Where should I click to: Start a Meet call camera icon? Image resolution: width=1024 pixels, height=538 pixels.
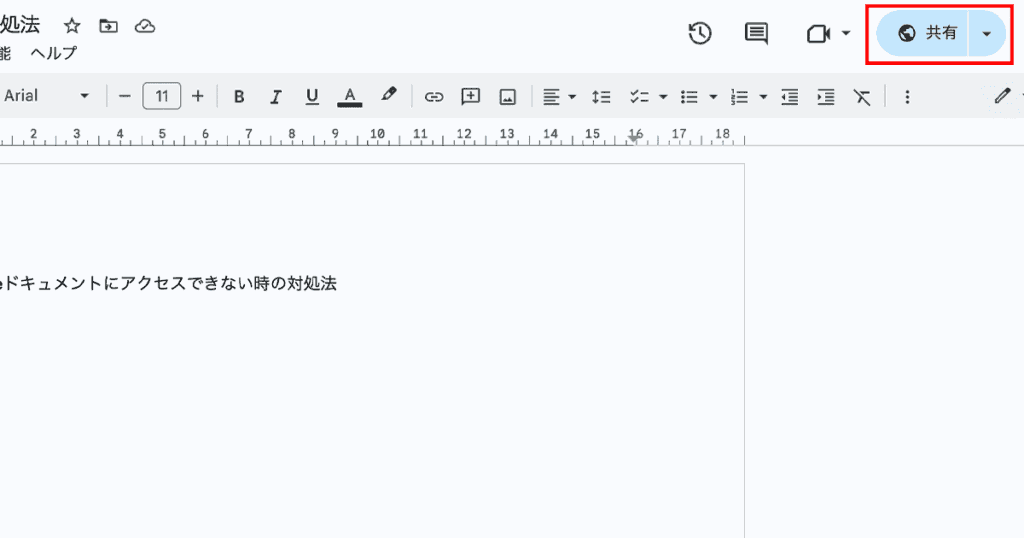coord(818,33)
